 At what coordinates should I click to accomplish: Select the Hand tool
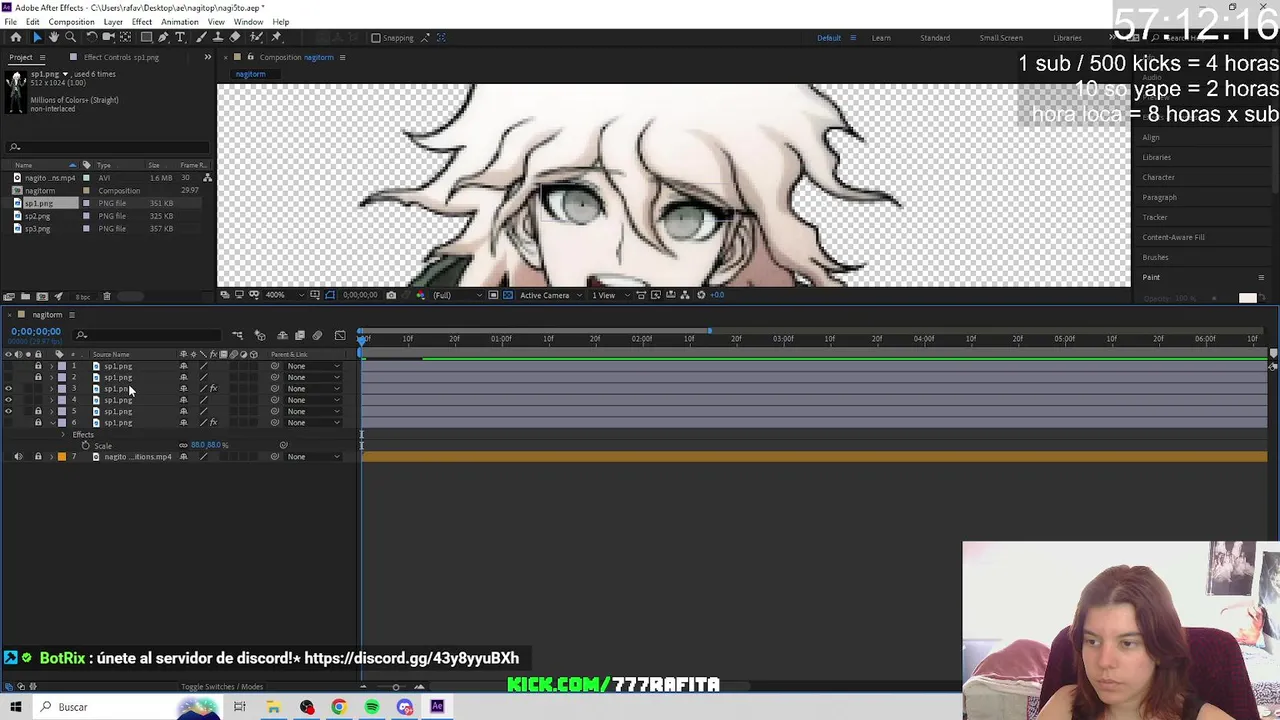[54, 37]
